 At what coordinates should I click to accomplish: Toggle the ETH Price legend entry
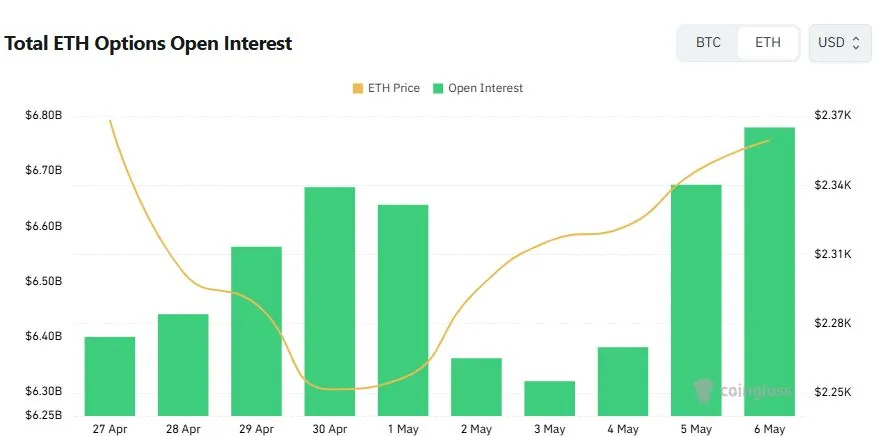[x=386, y=88]
